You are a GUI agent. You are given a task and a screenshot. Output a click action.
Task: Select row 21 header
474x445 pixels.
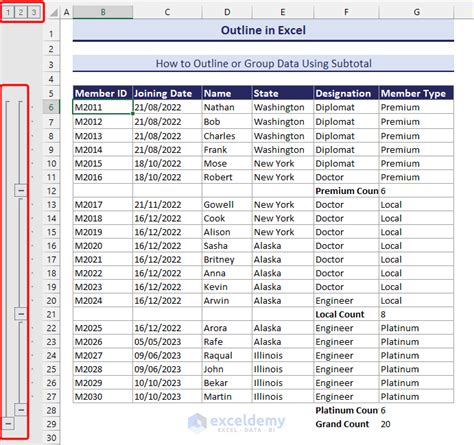[x=51, y=314]
